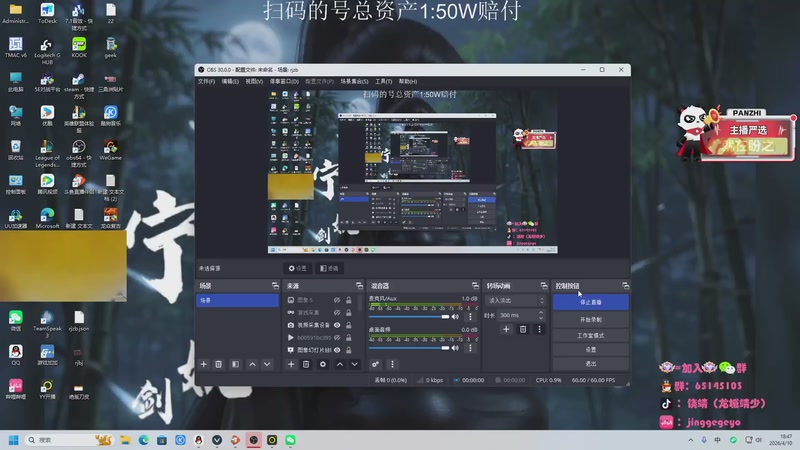
Task: Undock the 控制按钮 panel via its popout icon
Action: [626, 286]
